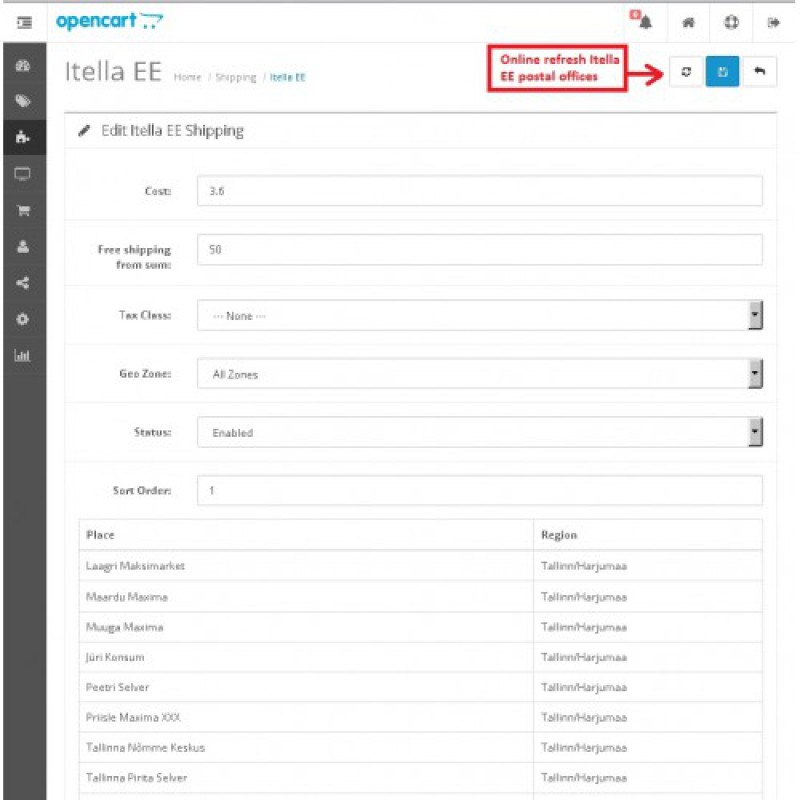Open System gear icon in sidebar
The image size is (800, 800).
(23, 319)
